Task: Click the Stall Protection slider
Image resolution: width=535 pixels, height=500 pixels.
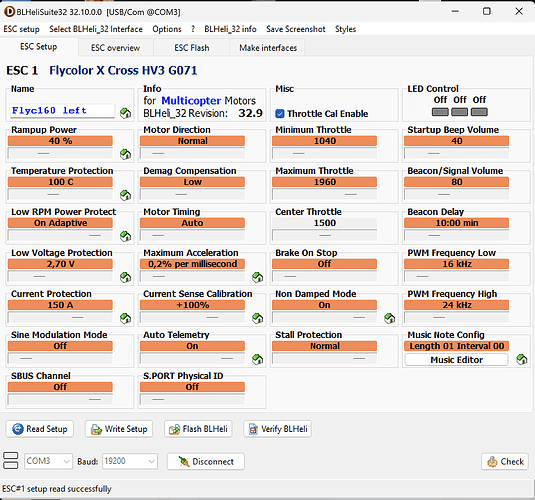Action: pyautogui.click(x=324, y=358)
